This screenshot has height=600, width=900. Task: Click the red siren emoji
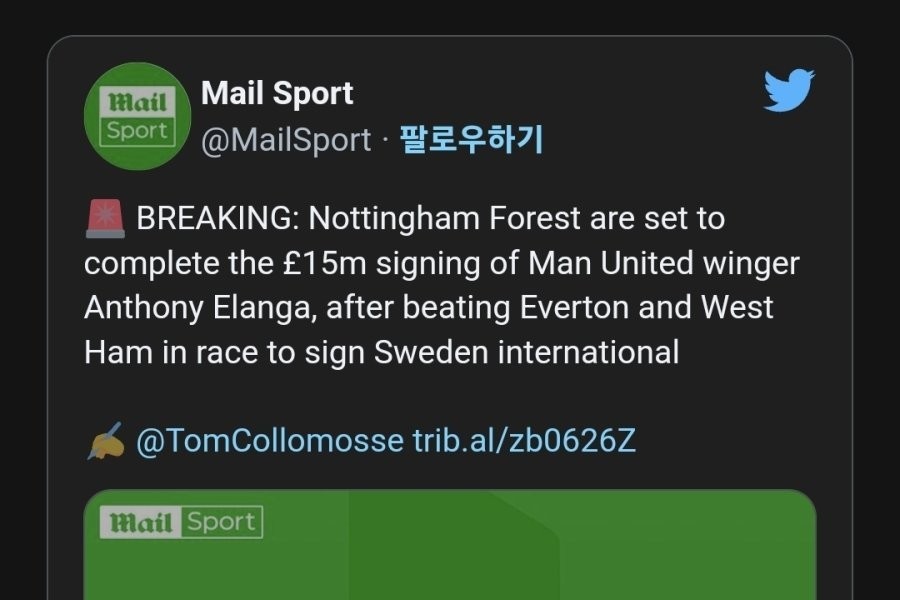tap(105, 219)
